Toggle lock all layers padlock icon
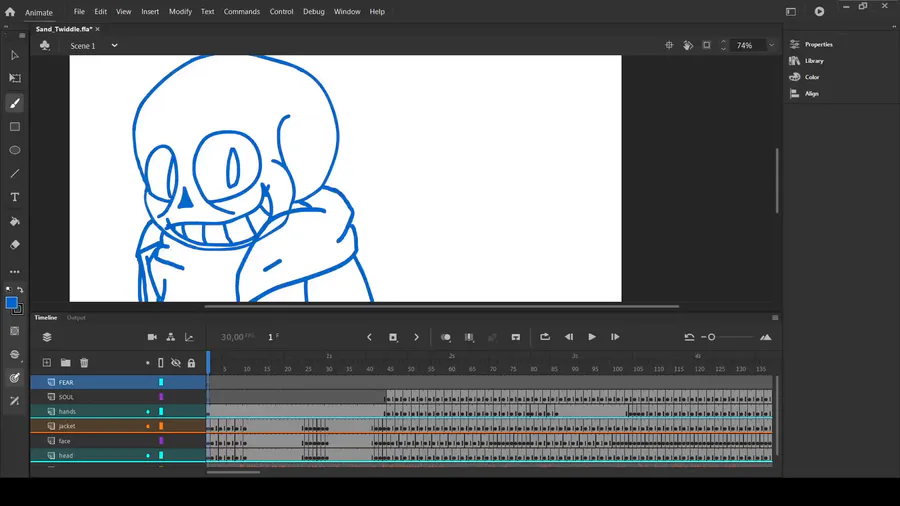This screenshot has height=506, width=900. pyautogui.click(x=191, y=363)
